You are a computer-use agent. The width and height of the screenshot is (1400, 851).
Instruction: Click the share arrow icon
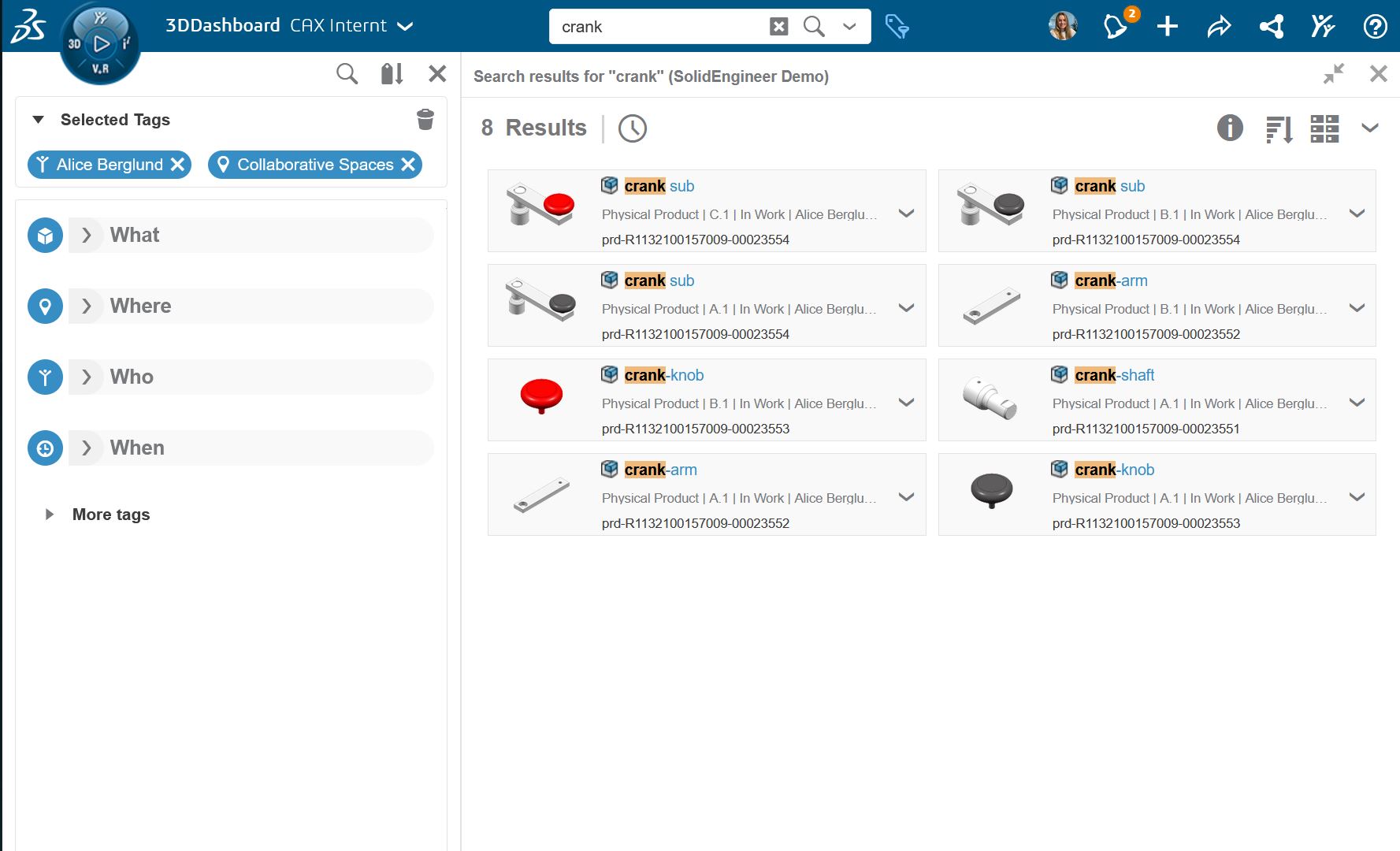coord(1219,27)
